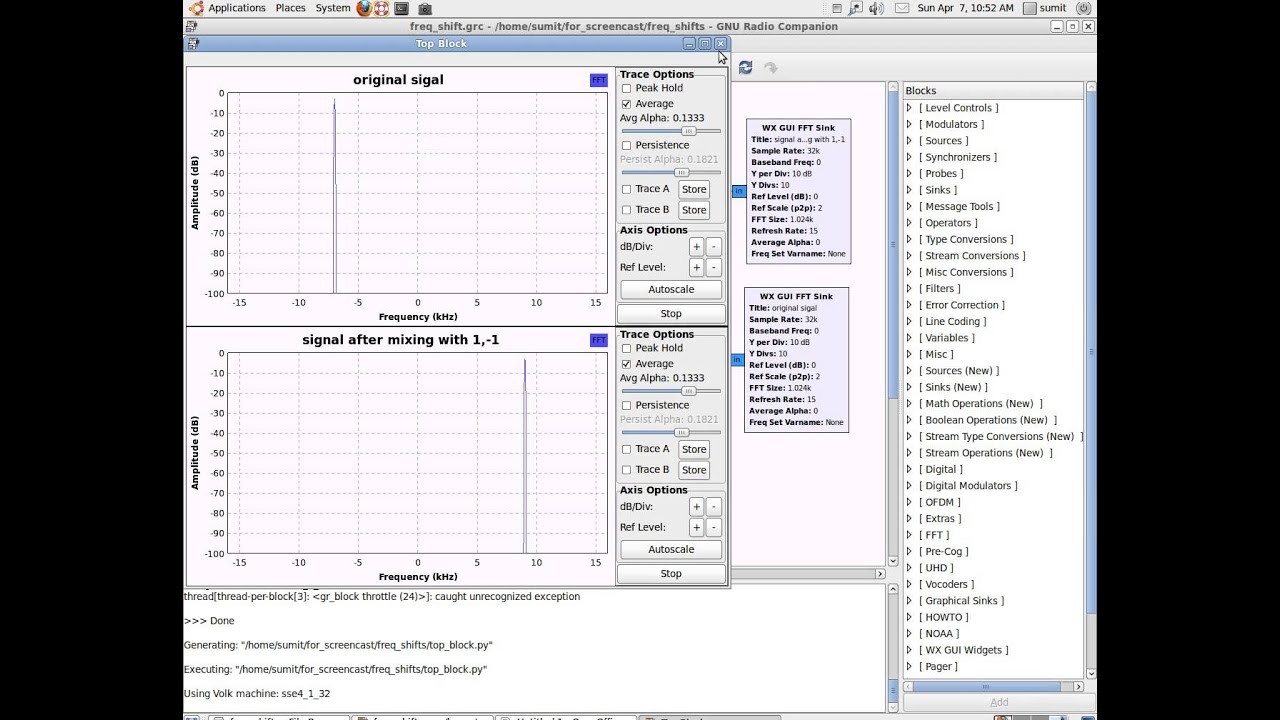
Task: Launch Firefox from the top panel
Action: pos(363,8)
